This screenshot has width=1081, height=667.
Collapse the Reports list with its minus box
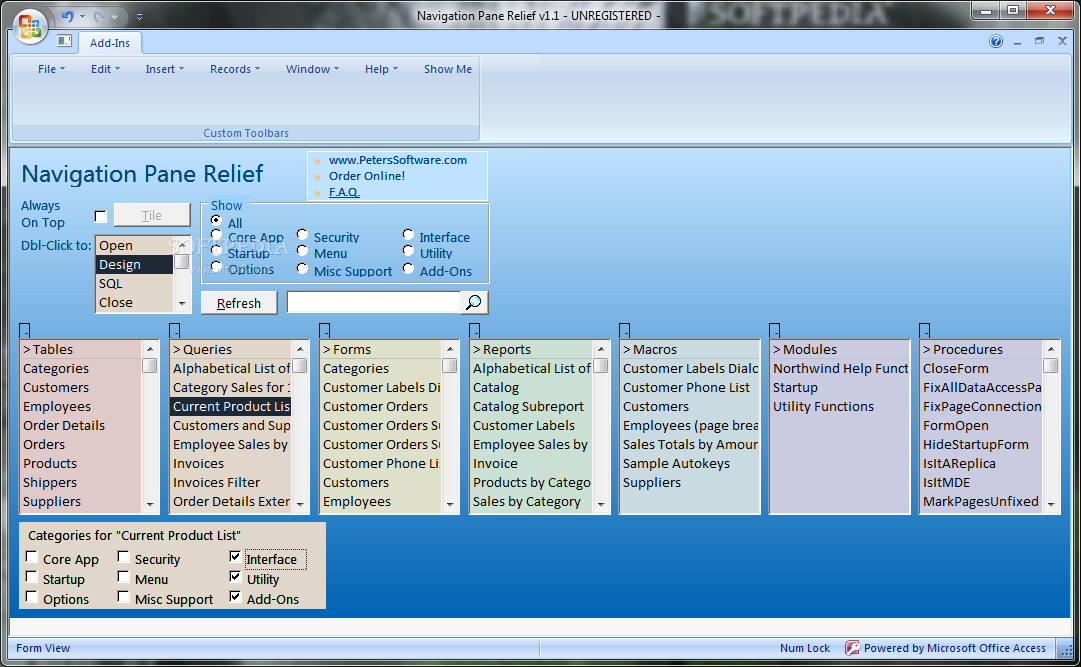click(x=474, y=330)
